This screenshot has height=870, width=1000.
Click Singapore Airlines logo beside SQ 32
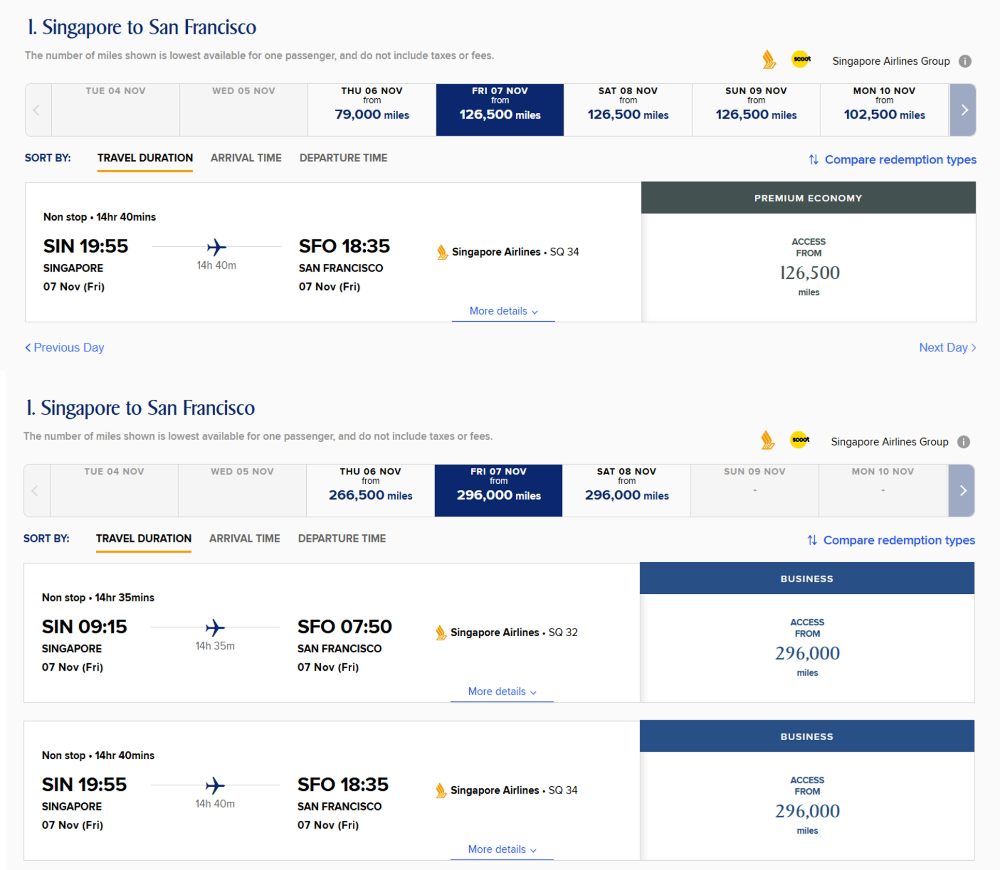(441, 633)
